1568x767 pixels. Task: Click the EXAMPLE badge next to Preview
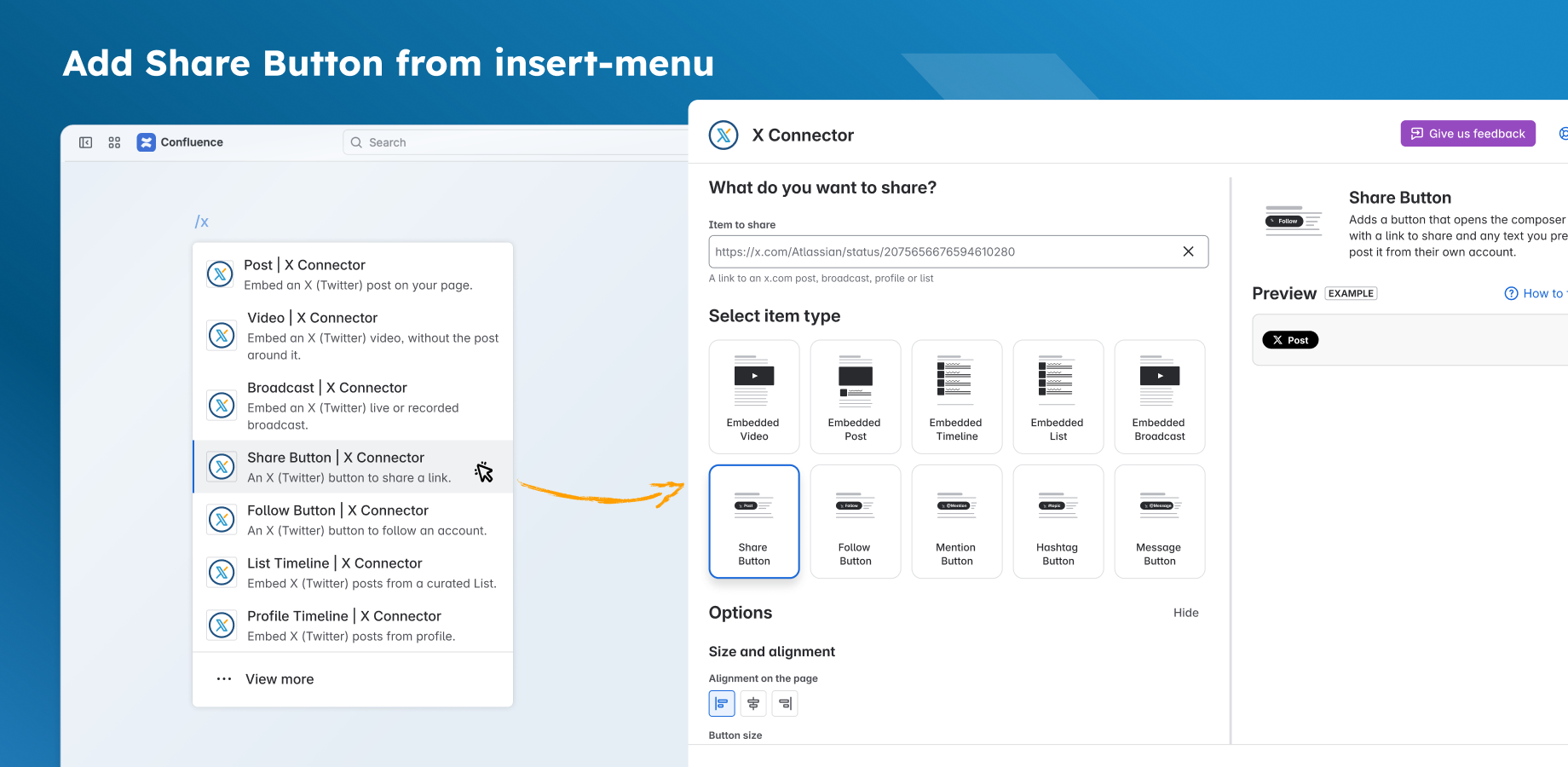[x=1351, y=293]
